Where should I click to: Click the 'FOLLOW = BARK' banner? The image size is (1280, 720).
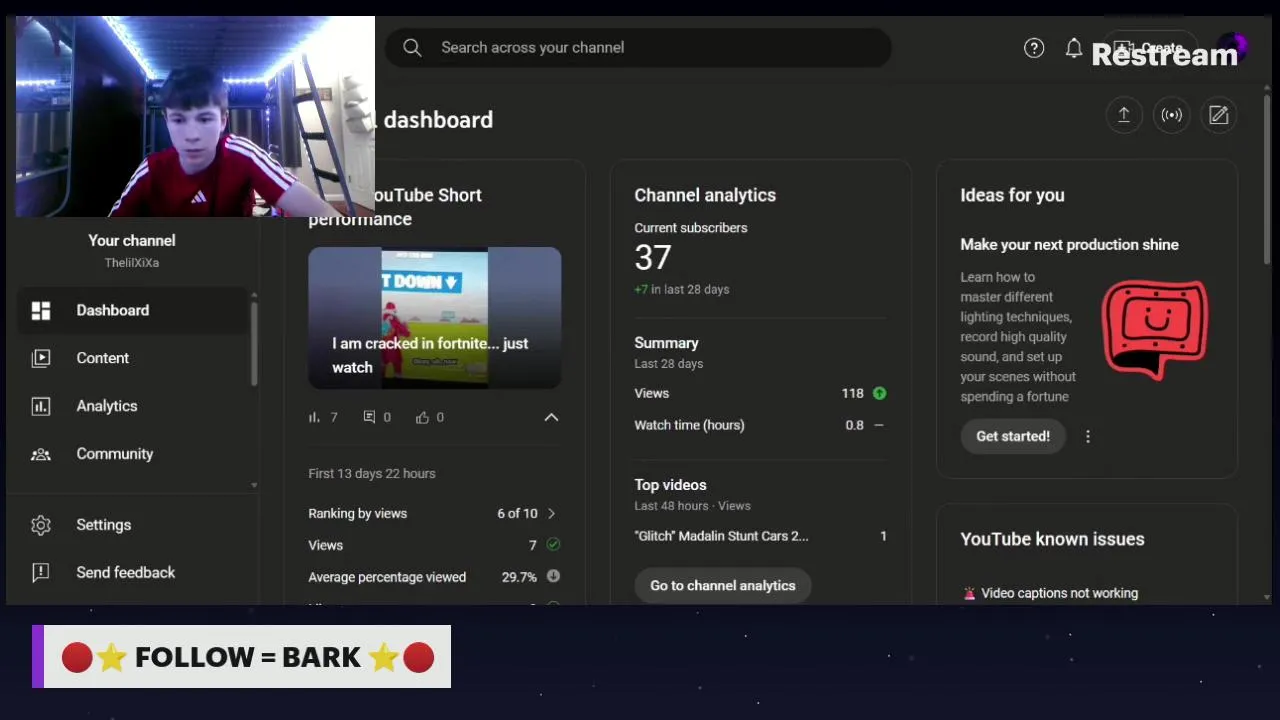[241, 657]
